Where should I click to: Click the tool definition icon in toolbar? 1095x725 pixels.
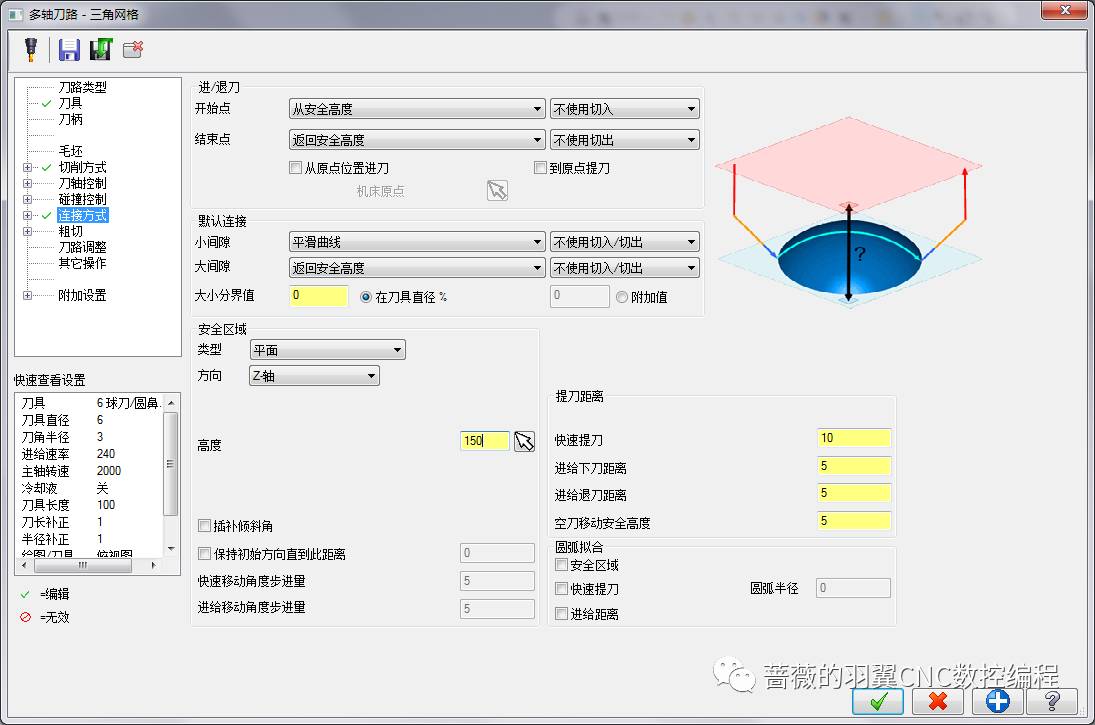point(31,50)
